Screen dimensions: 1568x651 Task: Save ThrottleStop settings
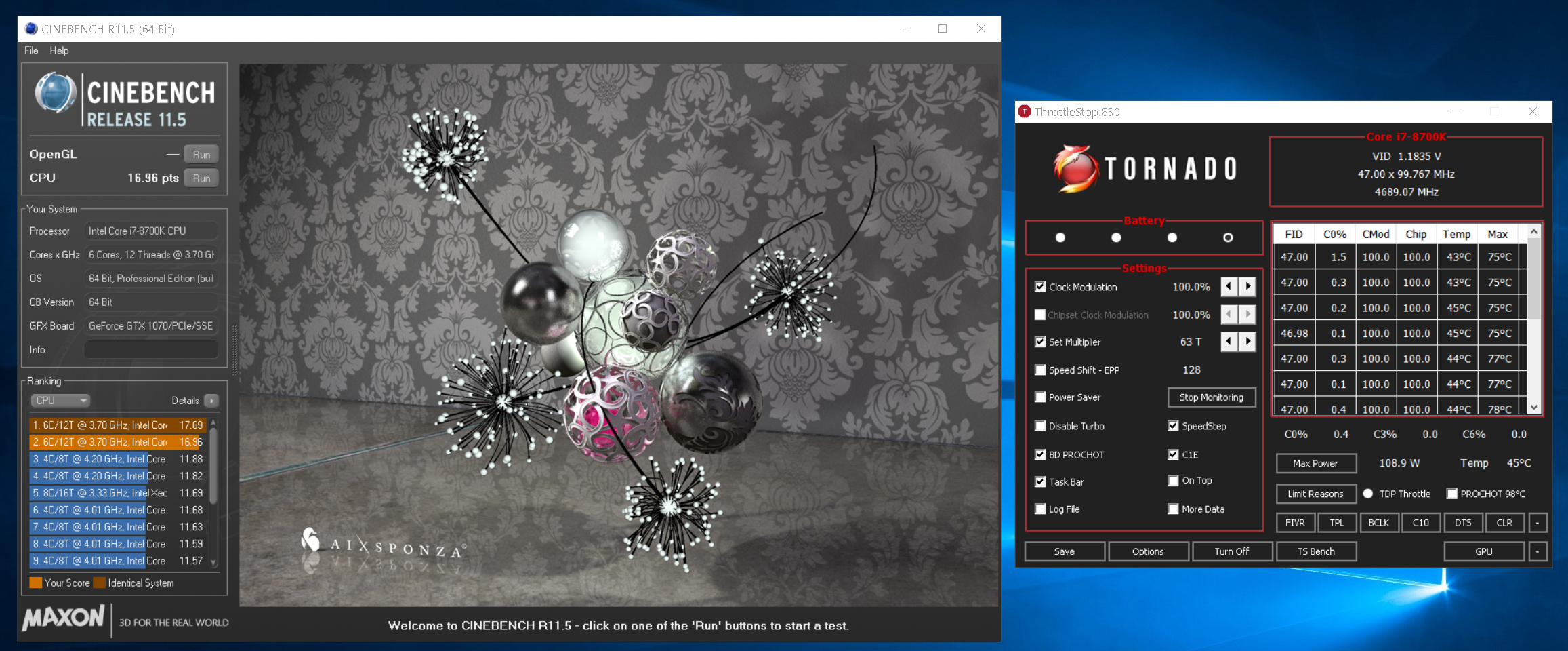coord(1065,551)
